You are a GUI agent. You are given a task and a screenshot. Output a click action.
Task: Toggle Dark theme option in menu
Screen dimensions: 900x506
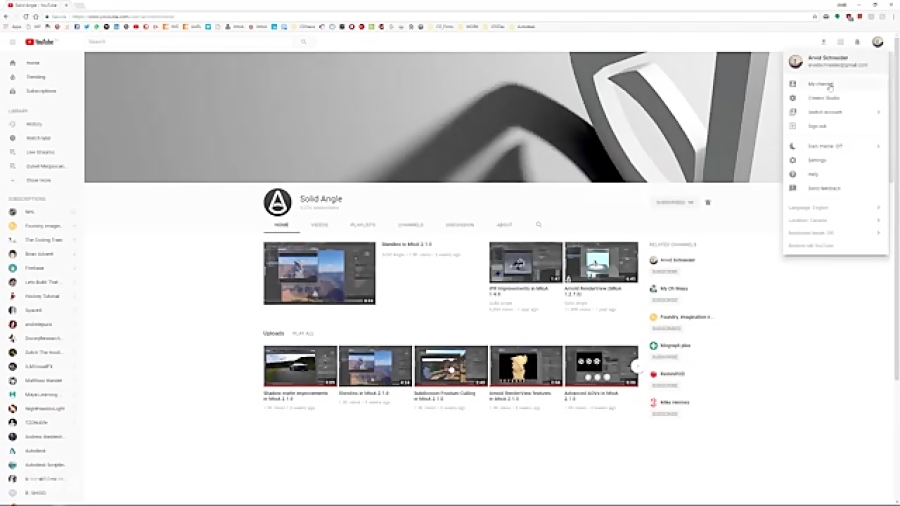point(832,146)
